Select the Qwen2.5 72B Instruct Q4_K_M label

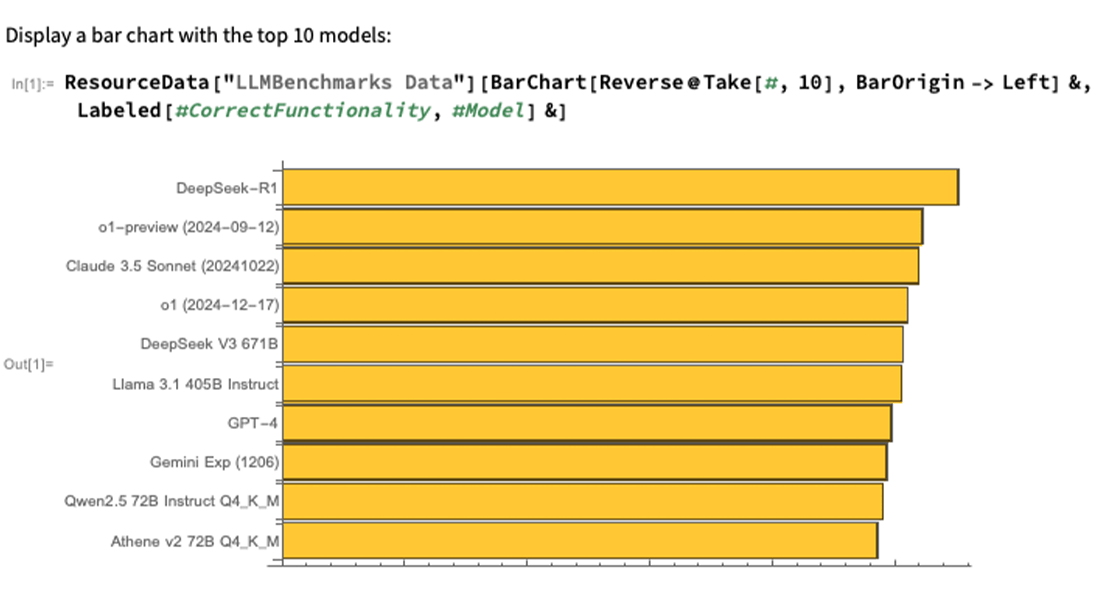coord(172,502)
